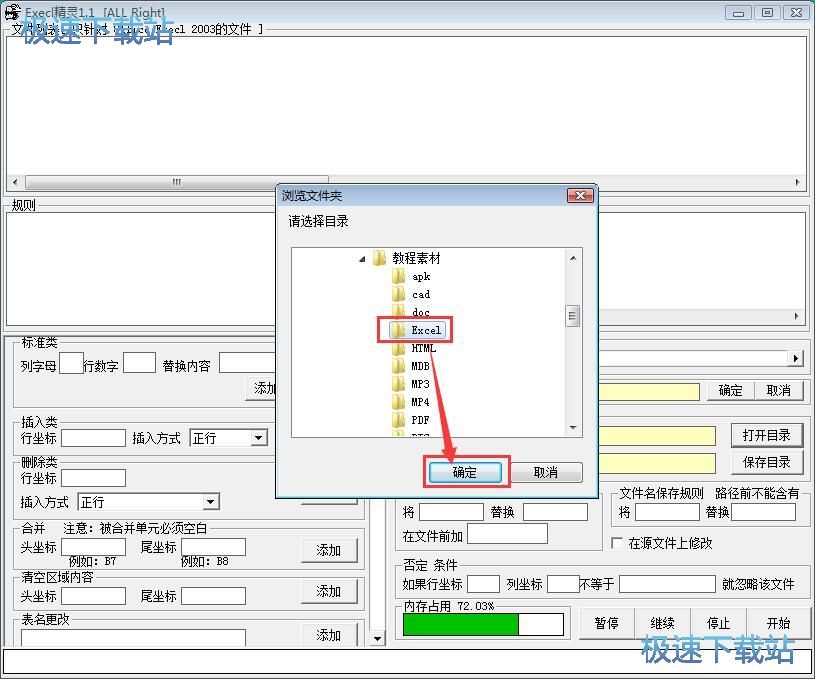Viewport: 815px width, 679px height.
Task: Pick the HTML folder in directory list
Action: [x=423, y=348]
